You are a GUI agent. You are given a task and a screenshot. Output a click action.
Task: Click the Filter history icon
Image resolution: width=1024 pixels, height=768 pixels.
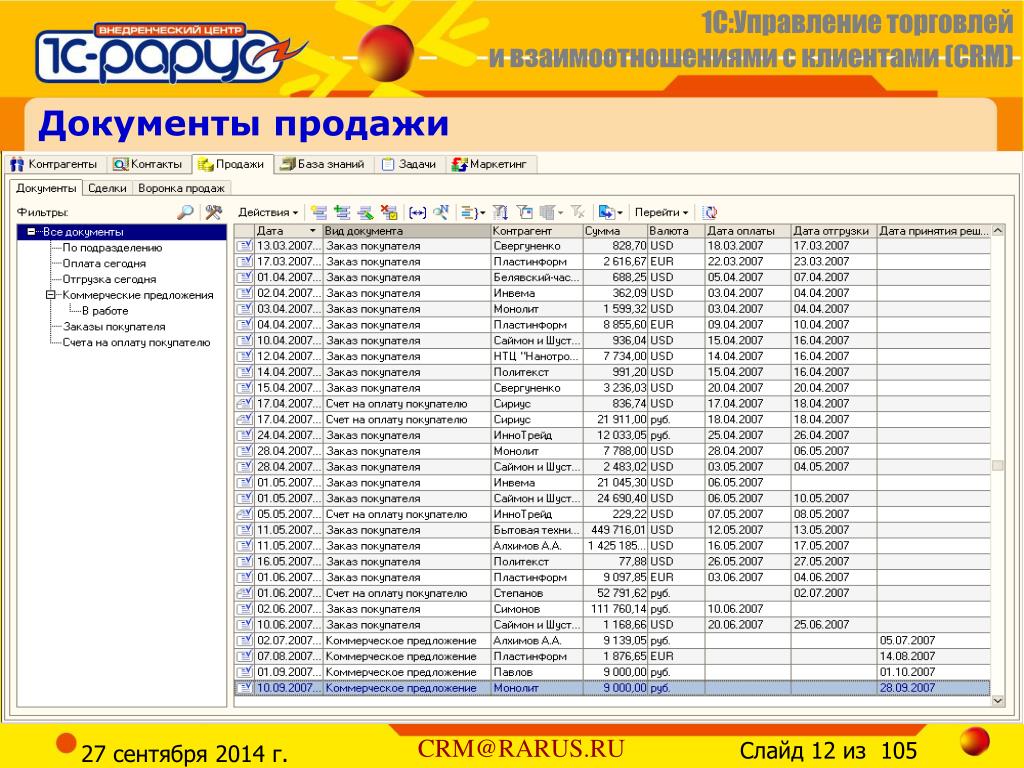coord(547,212)
